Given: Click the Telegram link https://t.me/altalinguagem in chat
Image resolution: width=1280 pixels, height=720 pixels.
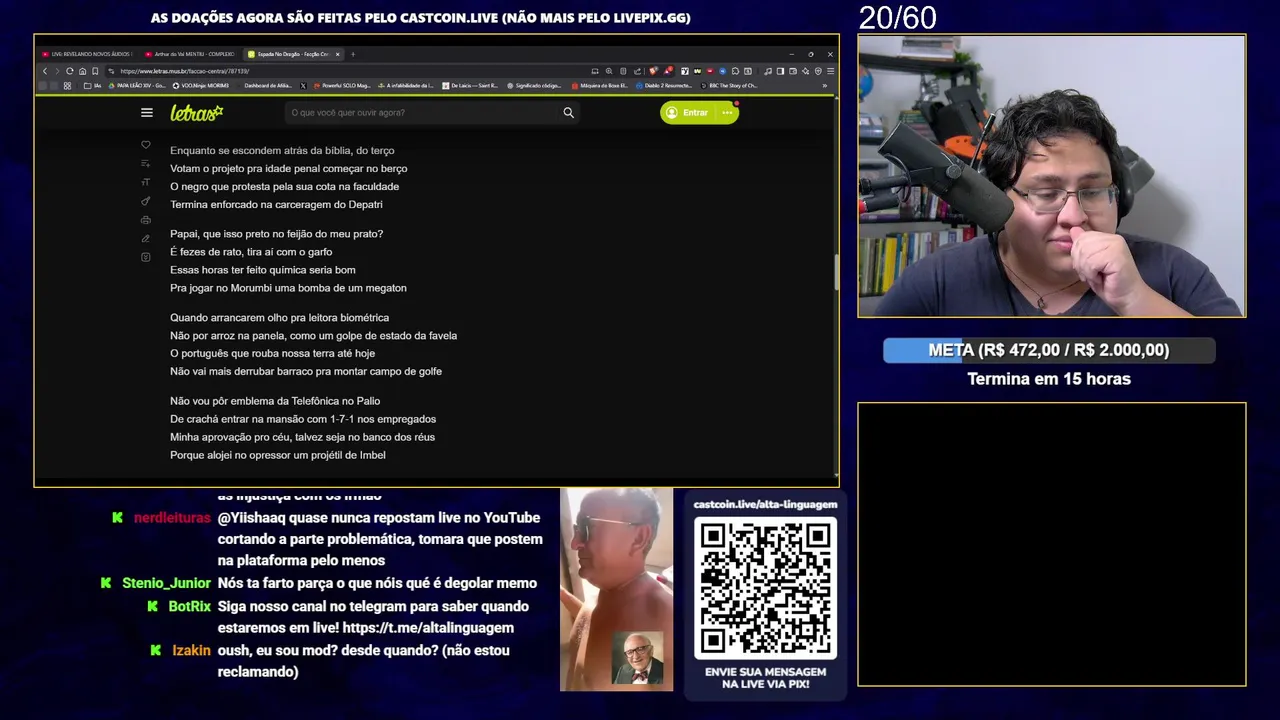Looking at the screenshot, I should [428, 628].
